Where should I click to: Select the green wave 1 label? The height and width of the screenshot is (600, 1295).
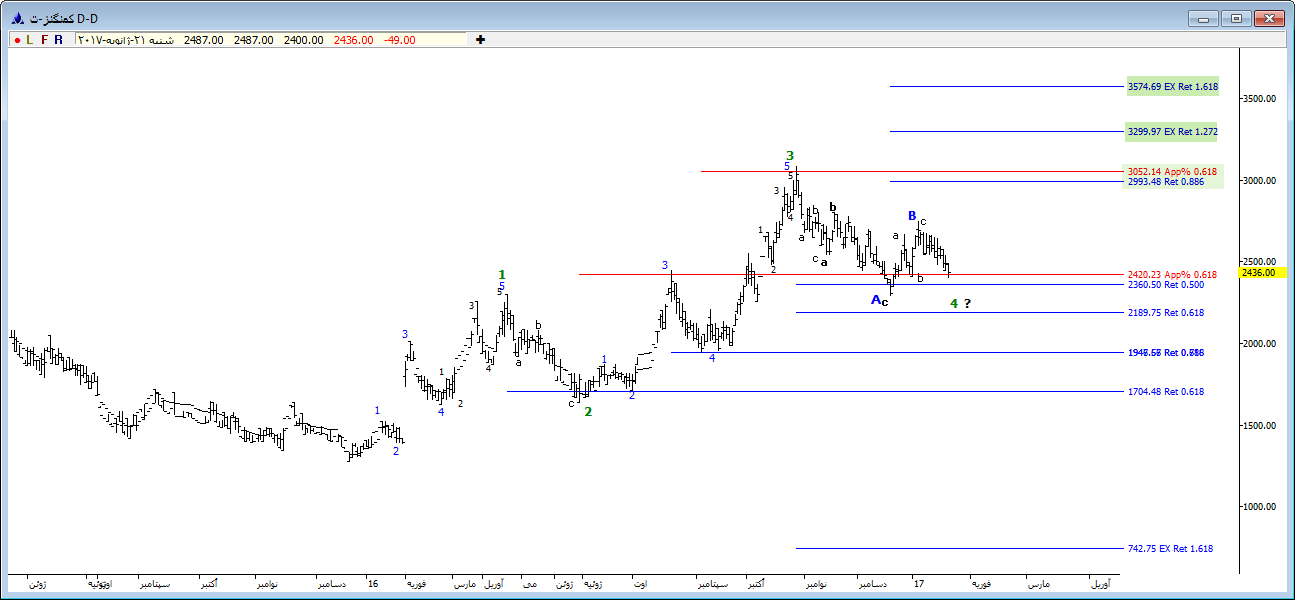tap(502, 275)
